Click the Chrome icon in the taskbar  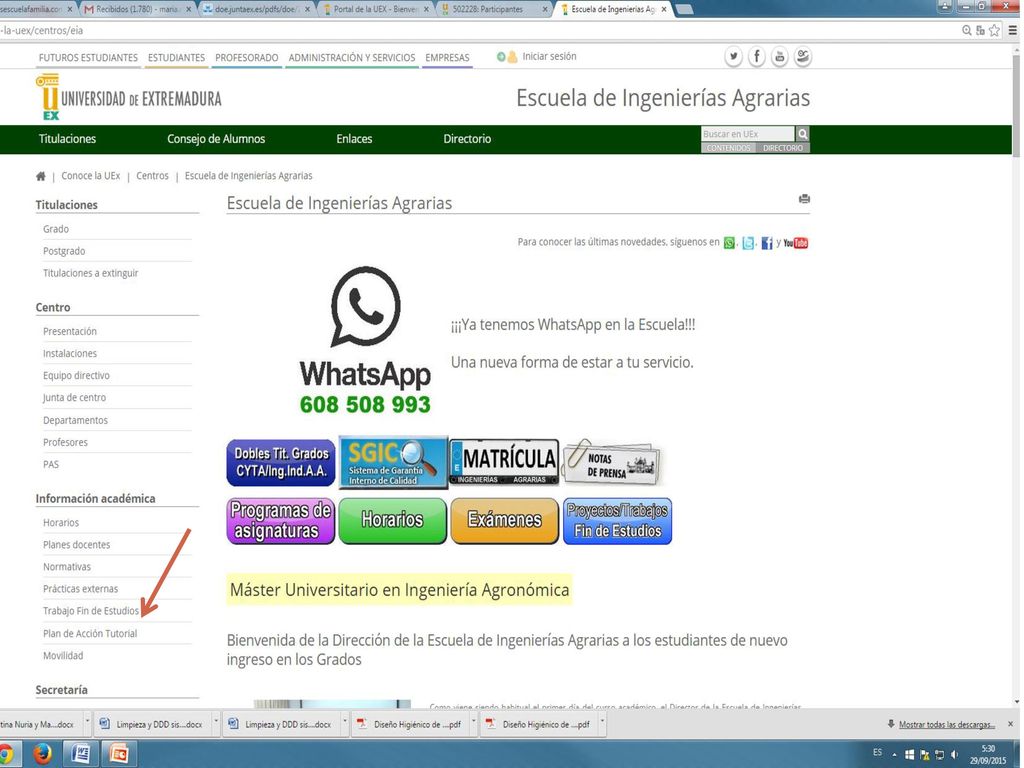[x=7, y=754]
